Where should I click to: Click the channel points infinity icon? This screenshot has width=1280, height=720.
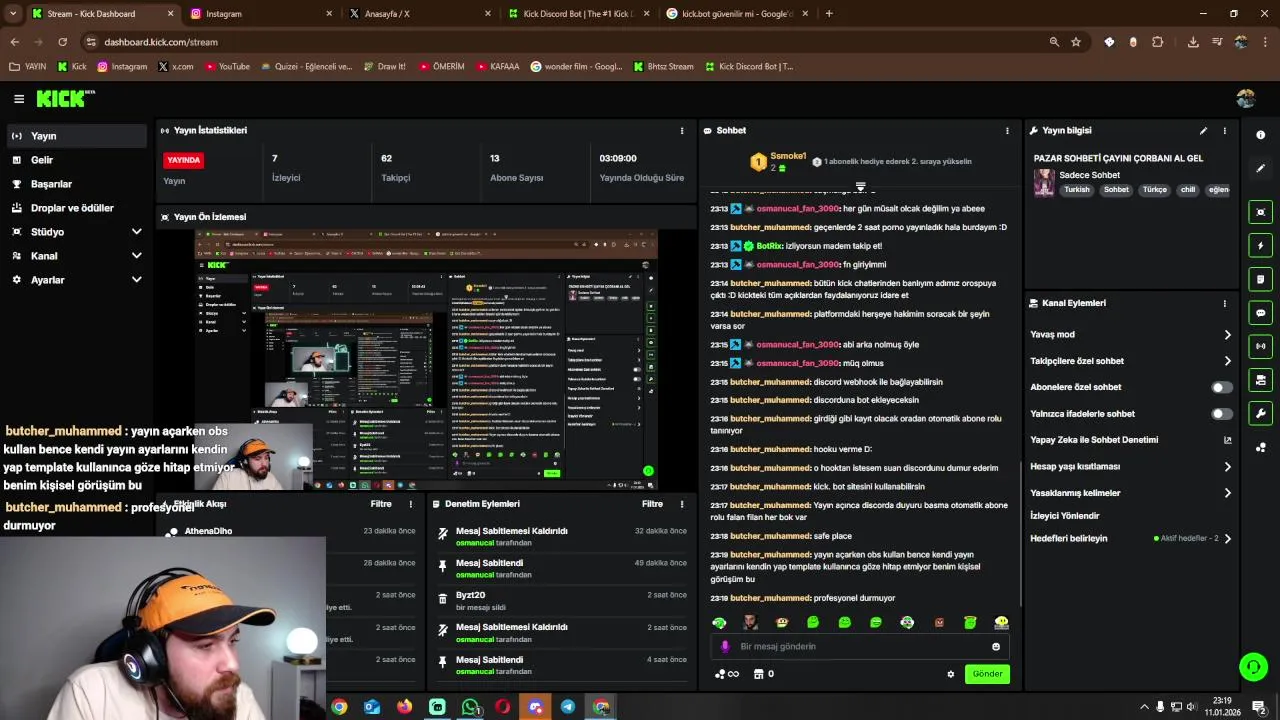click(x=727, y=674)
